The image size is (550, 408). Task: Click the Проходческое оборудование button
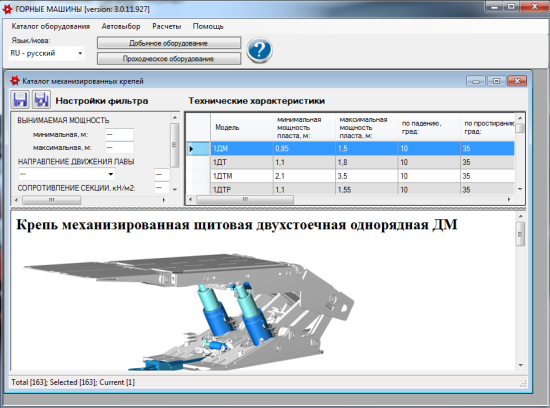169,59
